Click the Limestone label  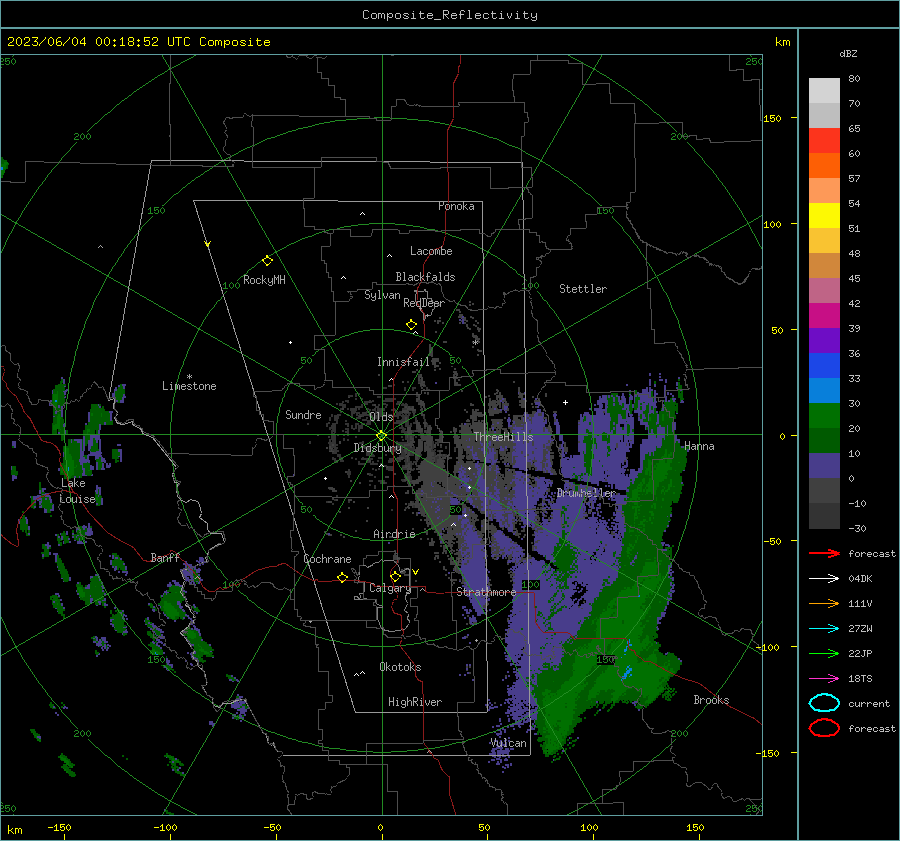[x=189, y=386]
